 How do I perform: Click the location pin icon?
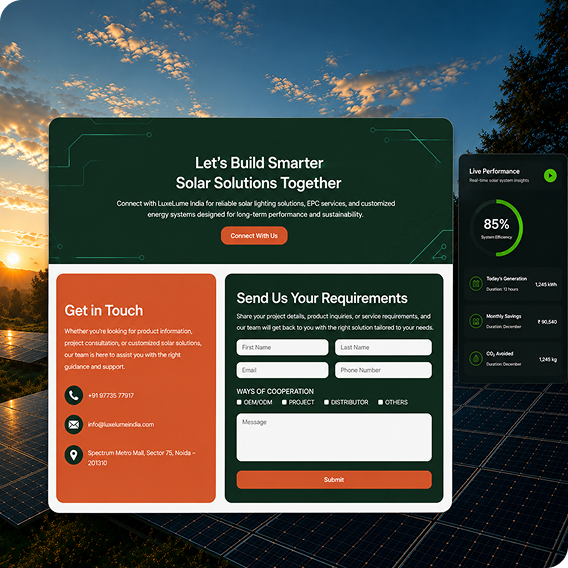click(74, 455)
